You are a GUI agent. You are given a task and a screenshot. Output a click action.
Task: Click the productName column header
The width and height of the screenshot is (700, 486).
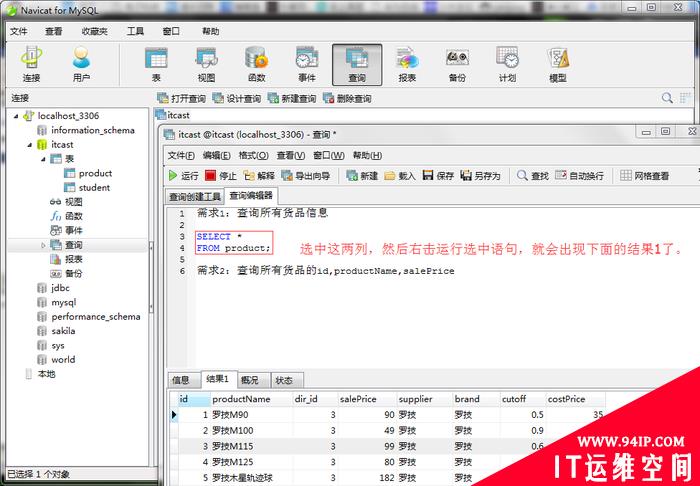(x=251, y=399)
